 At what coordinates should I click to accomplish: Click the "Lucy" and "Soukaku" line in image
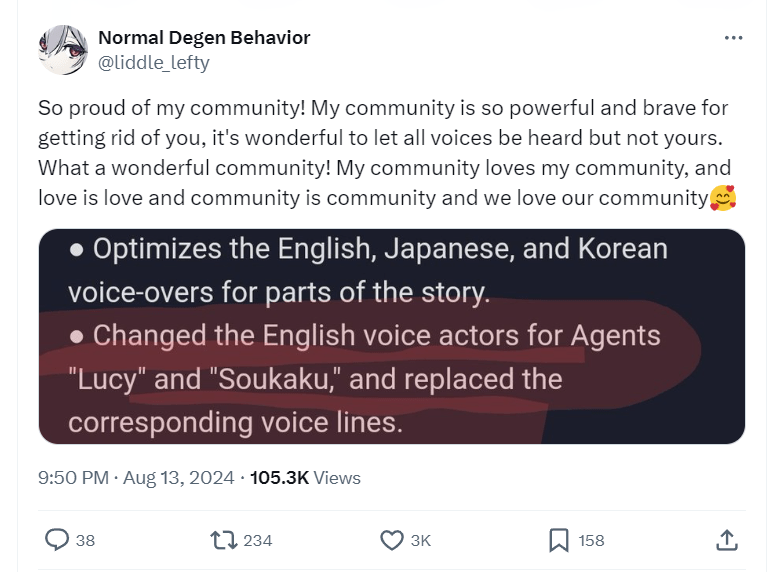(x=315, y=380)
